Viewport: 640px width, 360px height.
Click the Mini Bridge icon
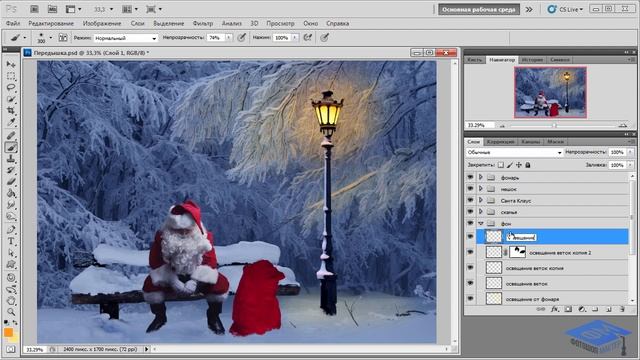[x=52, y=9]
